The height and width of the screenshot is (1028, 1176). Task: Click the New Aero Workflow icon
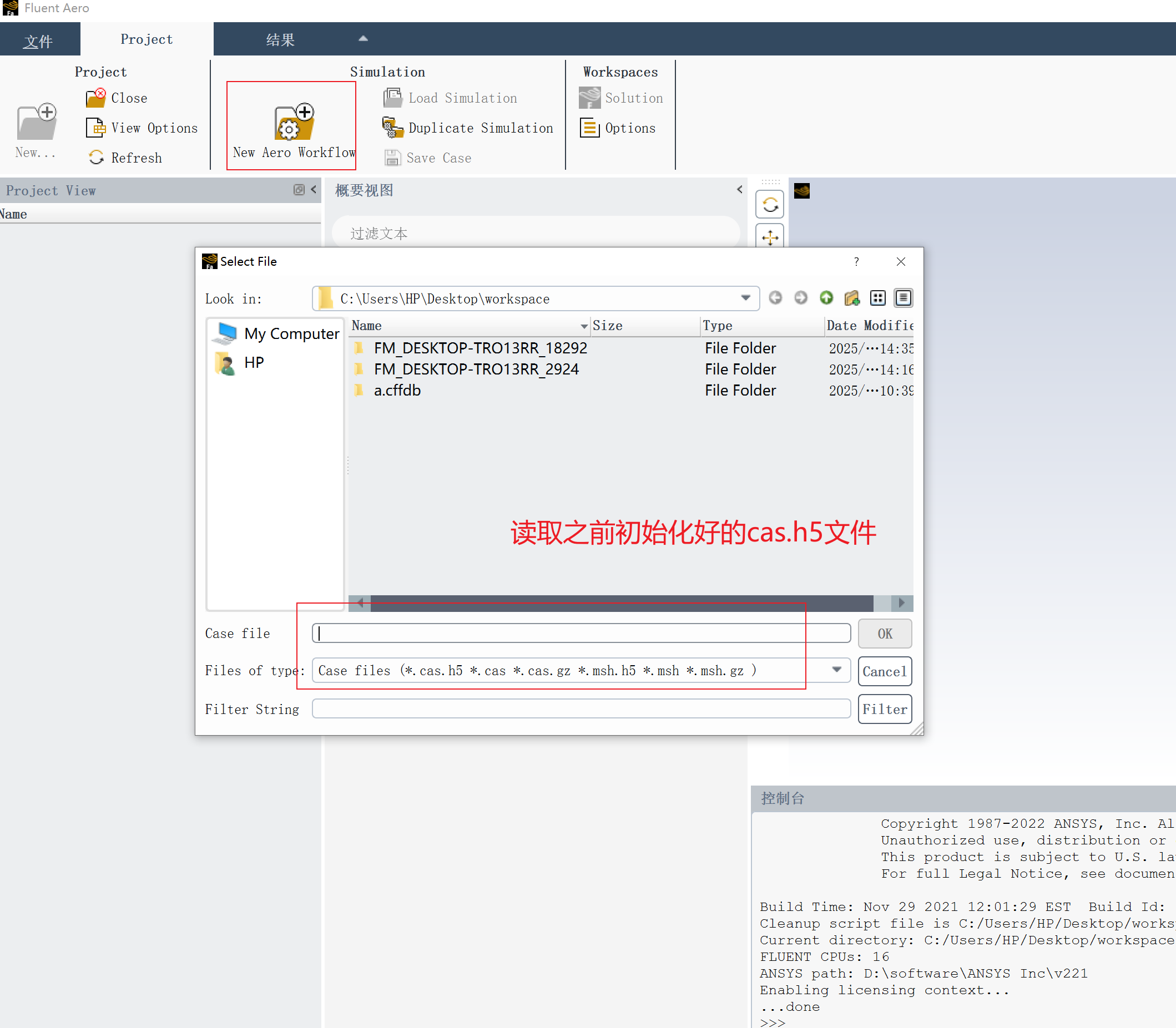coord(294,122)
